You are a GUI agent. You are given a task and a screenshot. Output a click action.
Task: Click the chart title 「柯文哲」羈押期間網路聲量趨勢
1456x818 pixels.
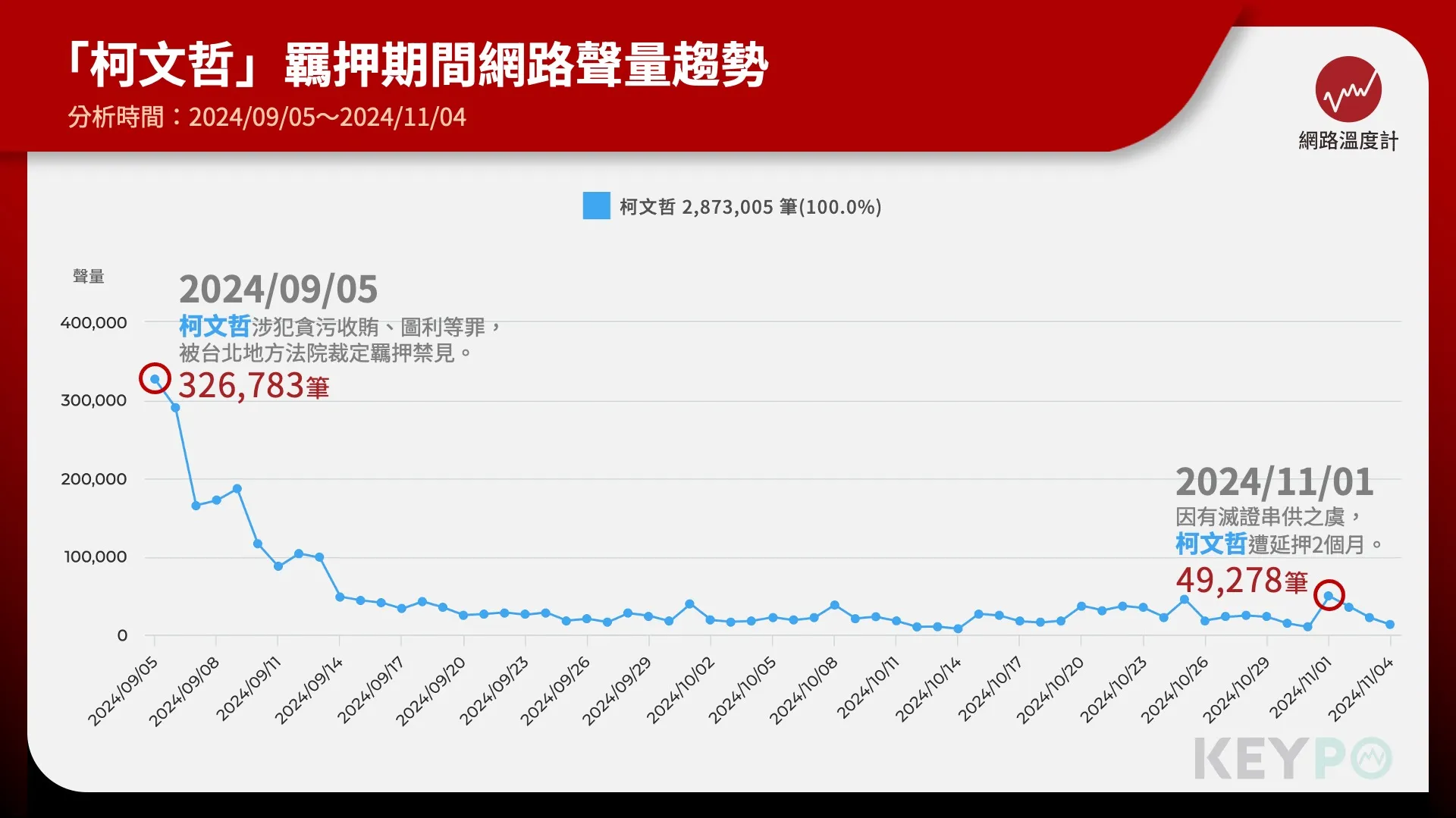click(x=416, y=64)
